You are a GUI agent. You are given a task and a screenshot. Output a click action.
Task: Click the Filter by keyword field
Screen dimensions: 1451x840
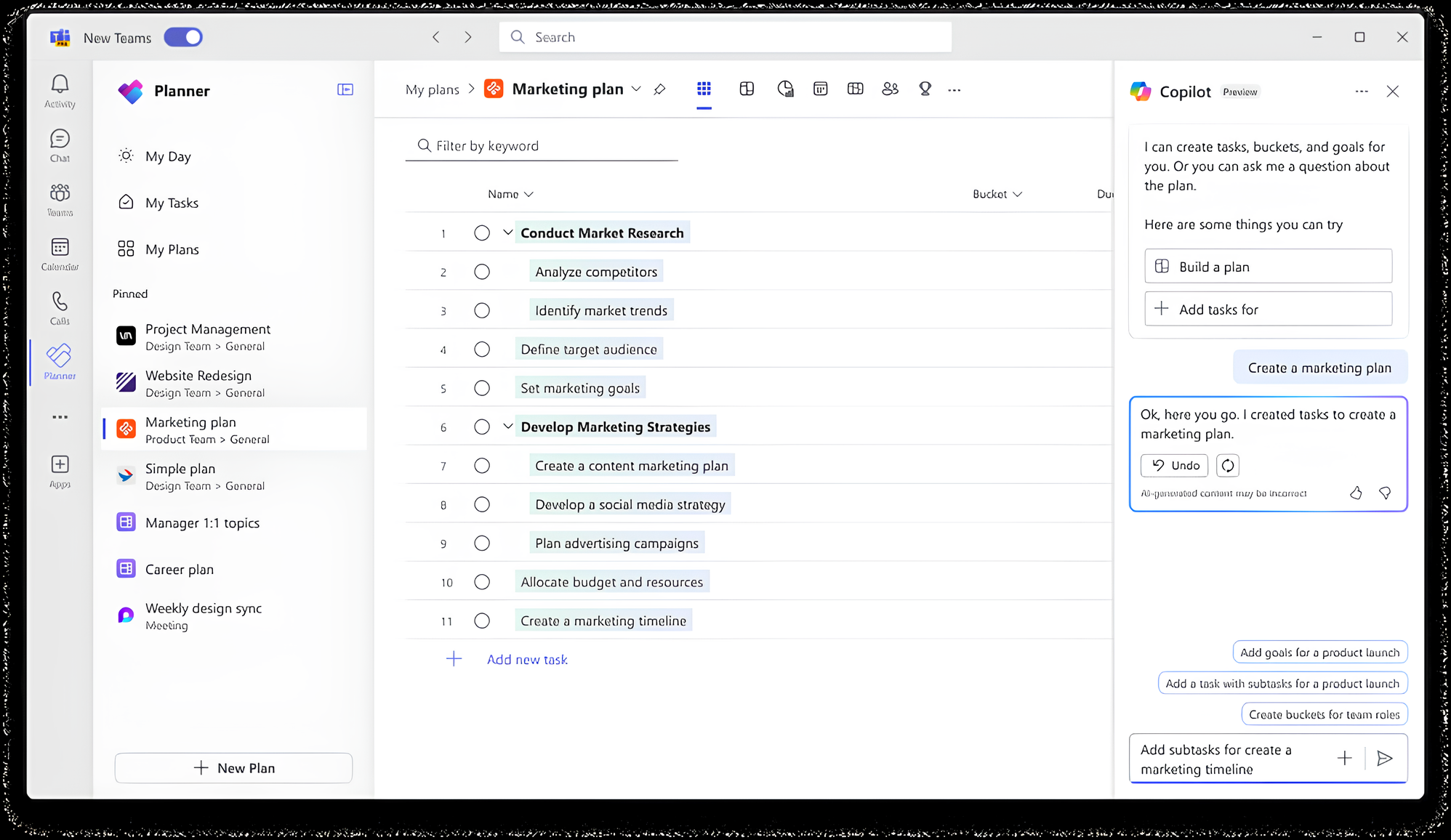pos(542,146)
